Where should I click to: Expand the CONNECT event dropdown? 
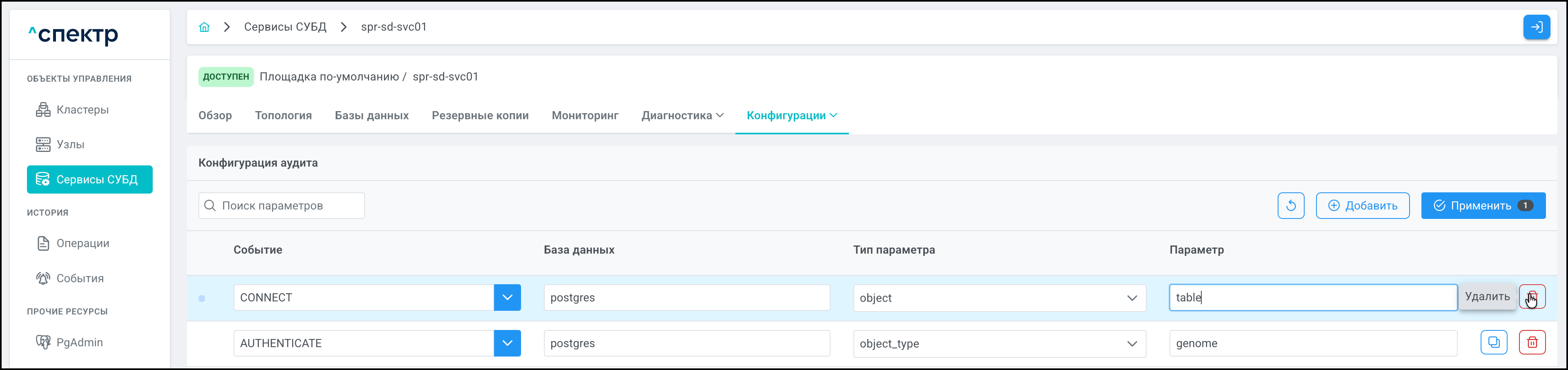coord(507,298)
